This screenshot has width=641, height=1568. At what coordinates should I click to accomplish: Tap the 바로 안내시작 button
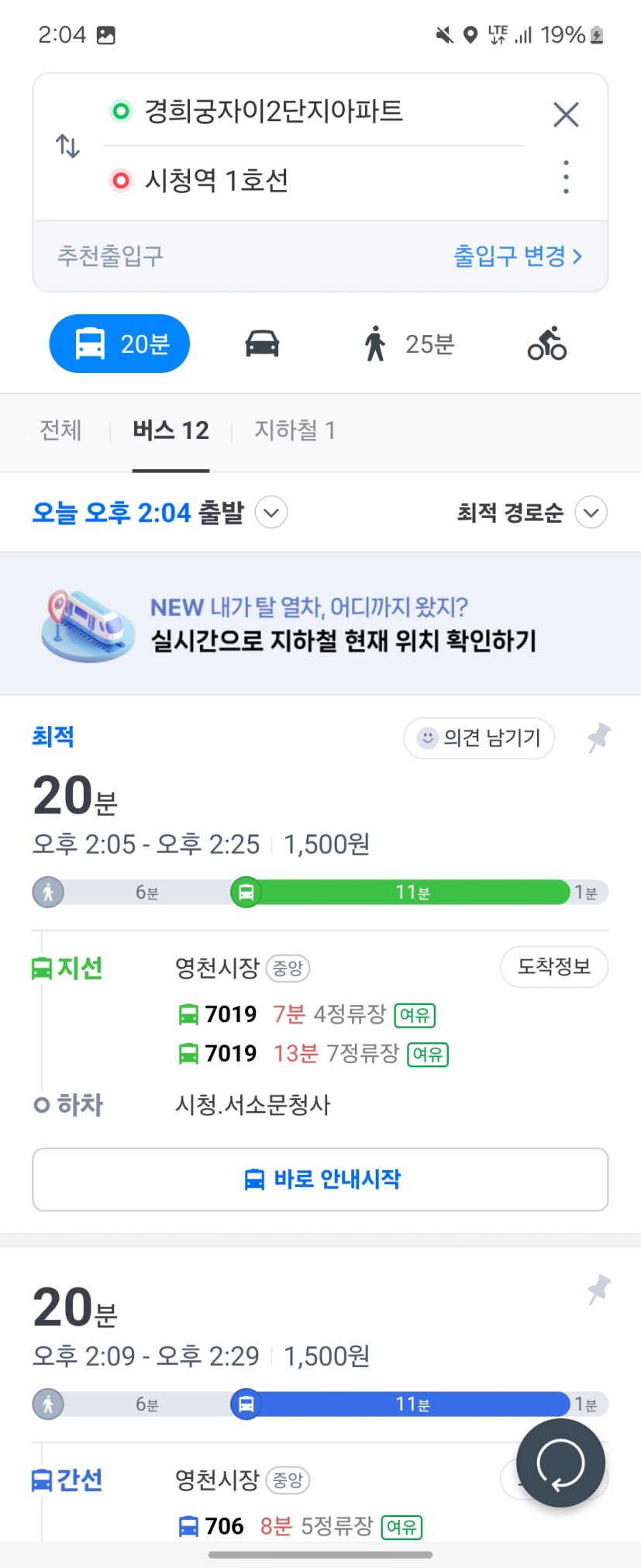pyautogui.click(x=320, y=1179)
